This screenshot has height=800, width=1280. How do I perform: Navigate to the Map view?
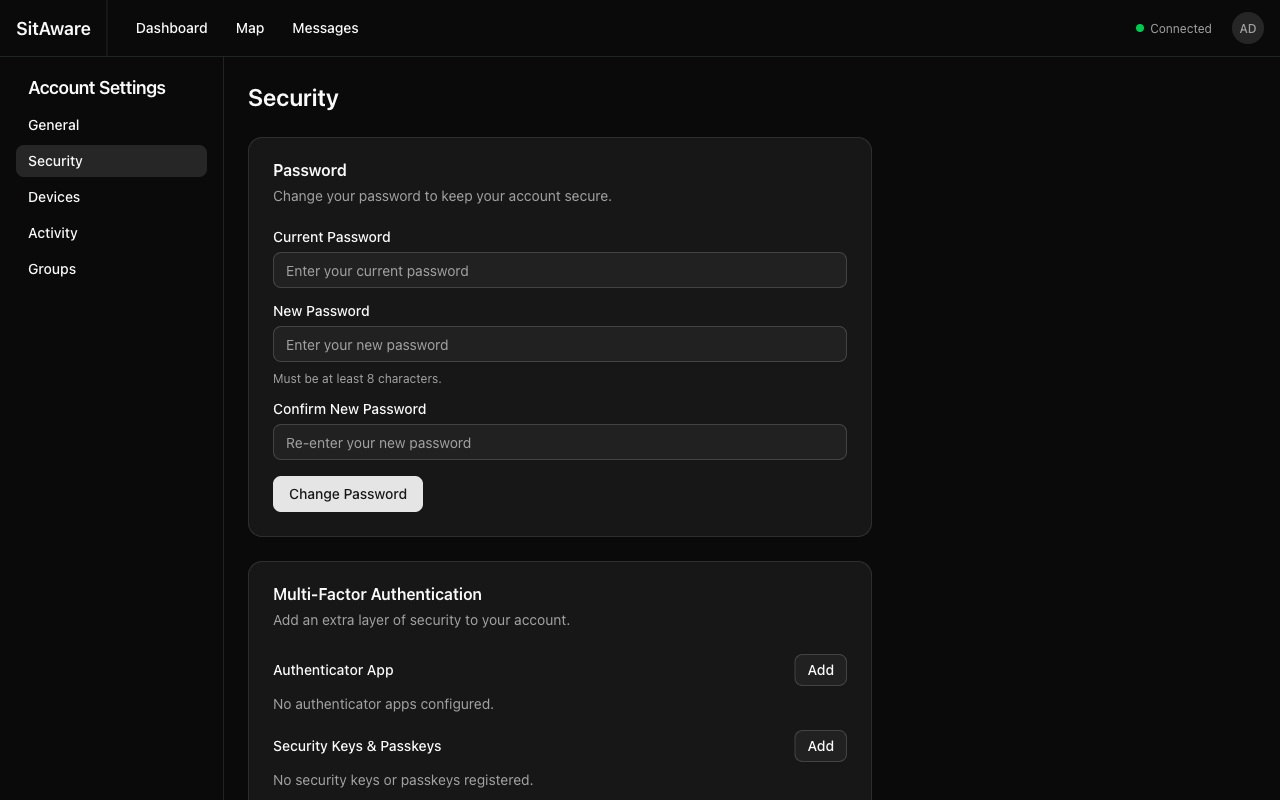click(250, 28)
